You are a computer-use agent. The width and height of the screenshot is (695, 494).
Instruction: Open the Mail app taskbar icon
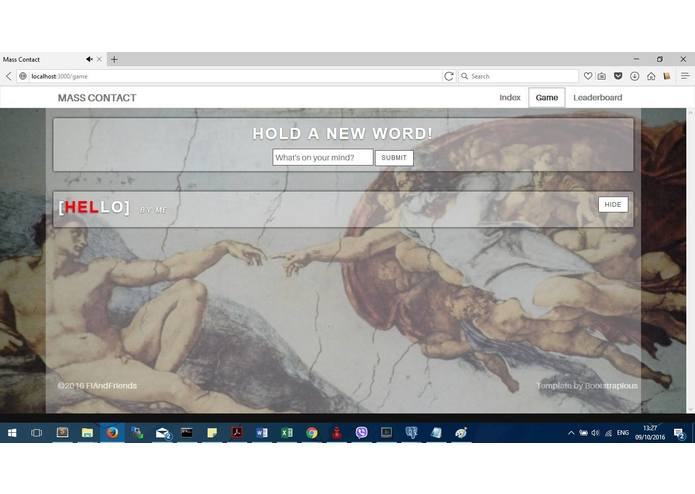163,432
